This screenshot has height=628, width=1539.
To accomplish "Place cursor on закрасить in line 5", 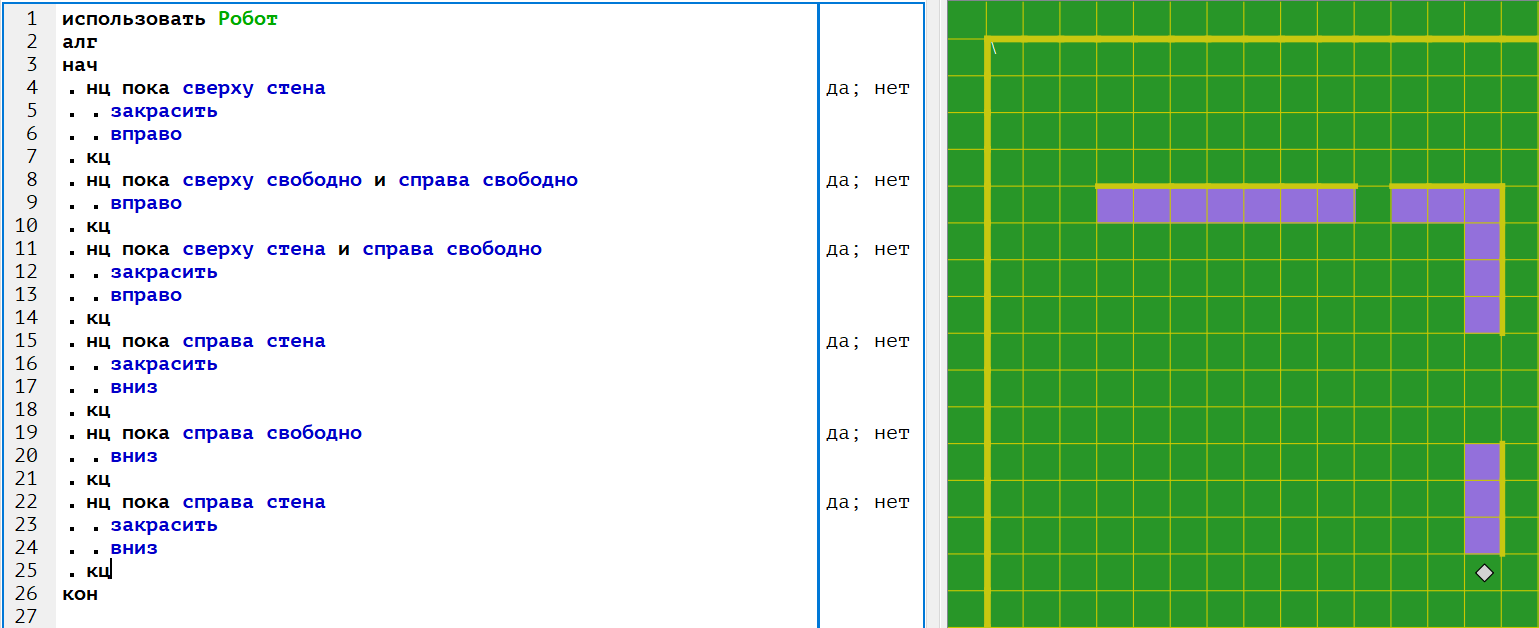I will tap(164, 111).
